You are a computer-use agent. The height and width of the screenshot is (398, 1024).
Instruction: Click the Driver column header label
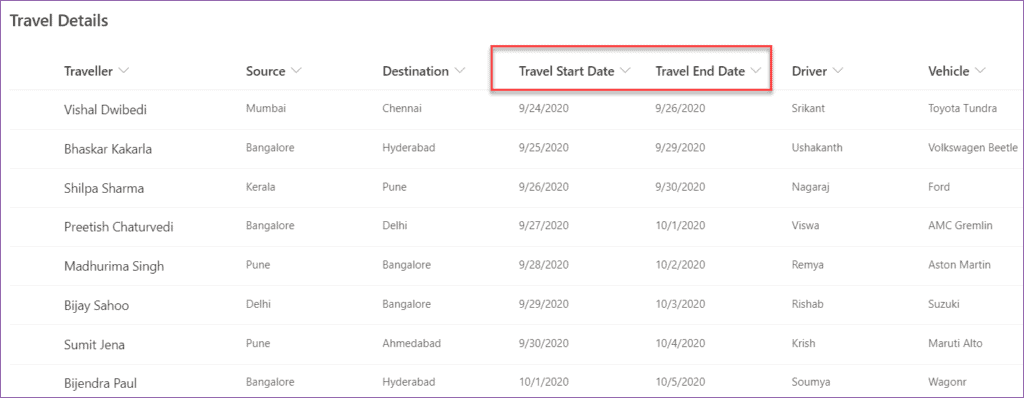[x=809, y=71]
